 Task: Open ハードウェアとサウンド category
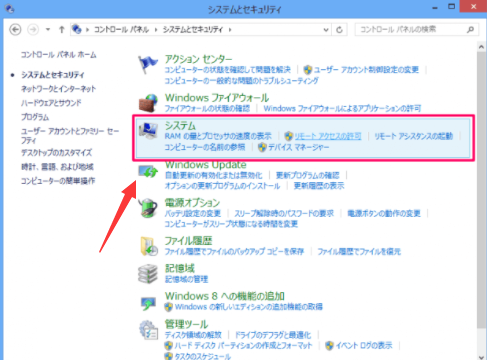51,103
